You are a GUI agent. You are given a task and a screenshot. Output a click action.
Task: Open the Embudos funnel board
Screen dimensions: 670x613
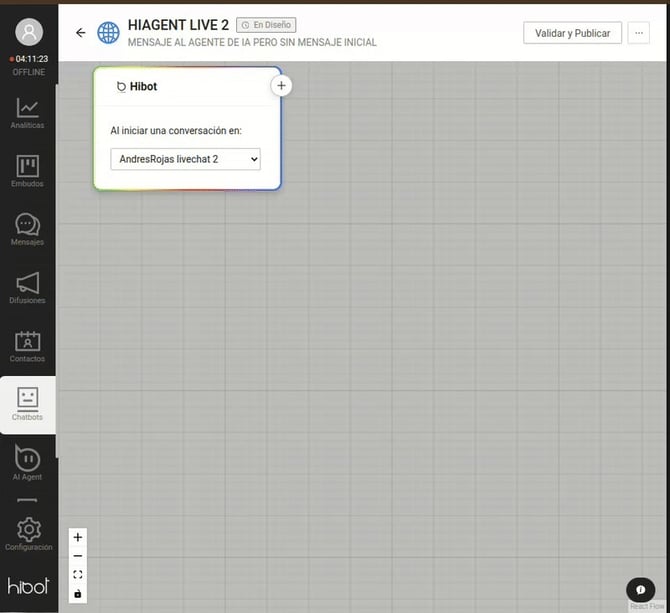(27, 171)
